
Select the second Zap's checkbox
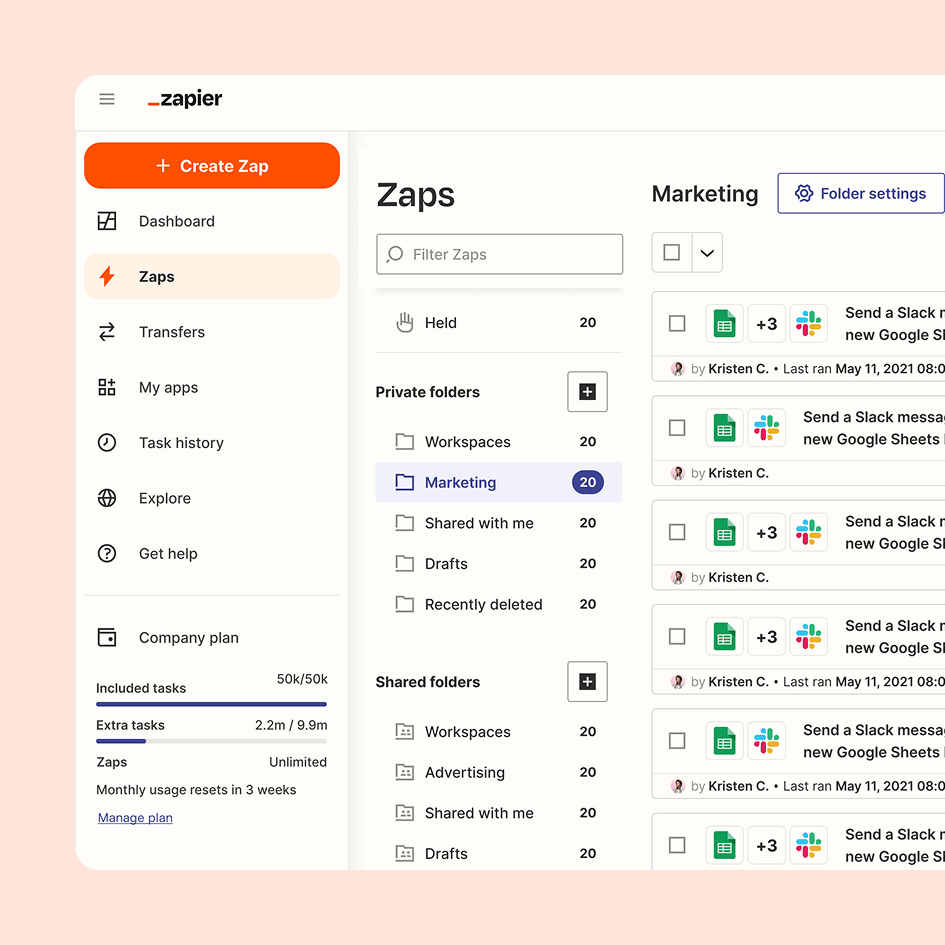[677, 428]
